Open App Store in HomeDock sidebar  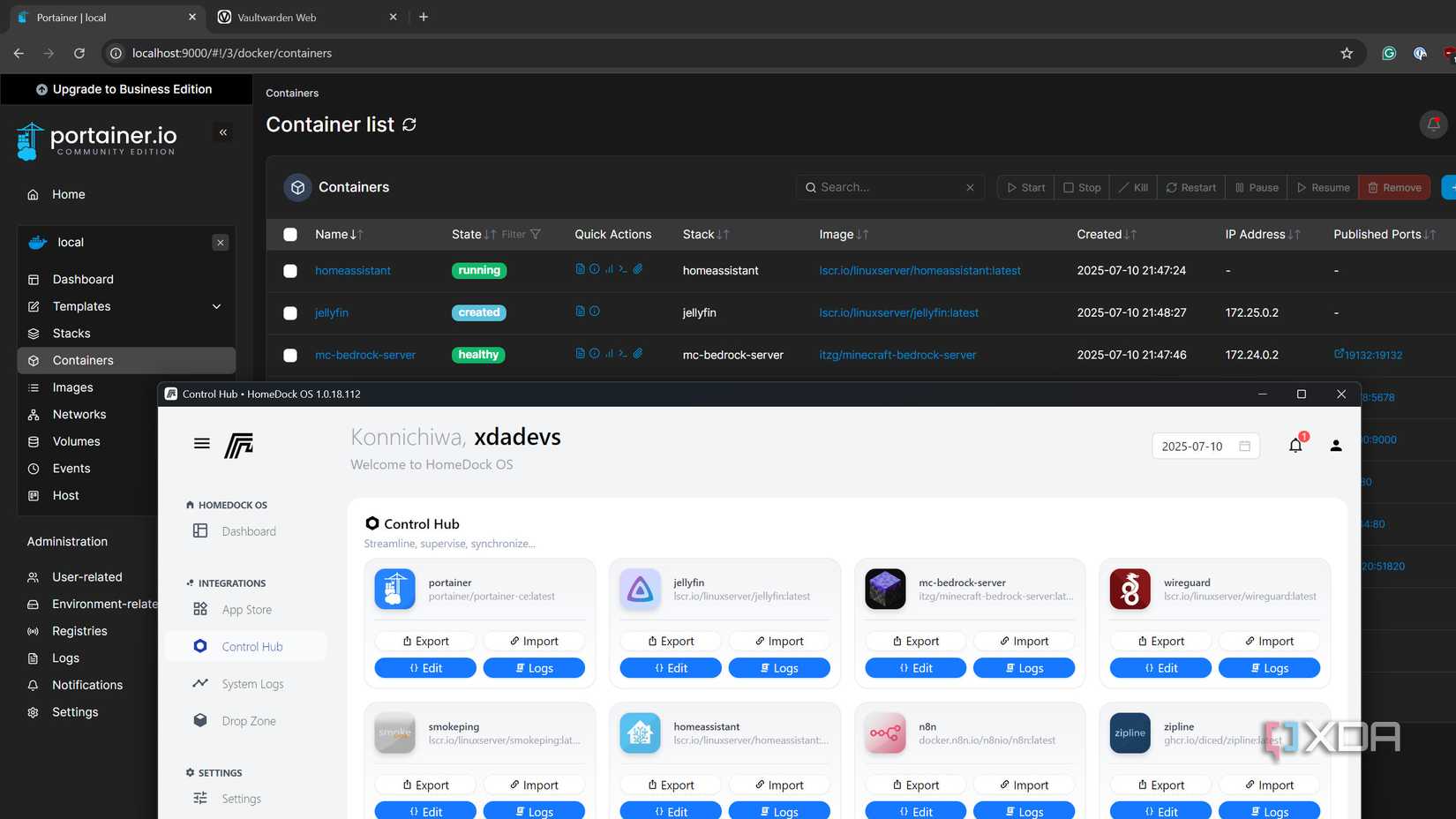(246, 610)
